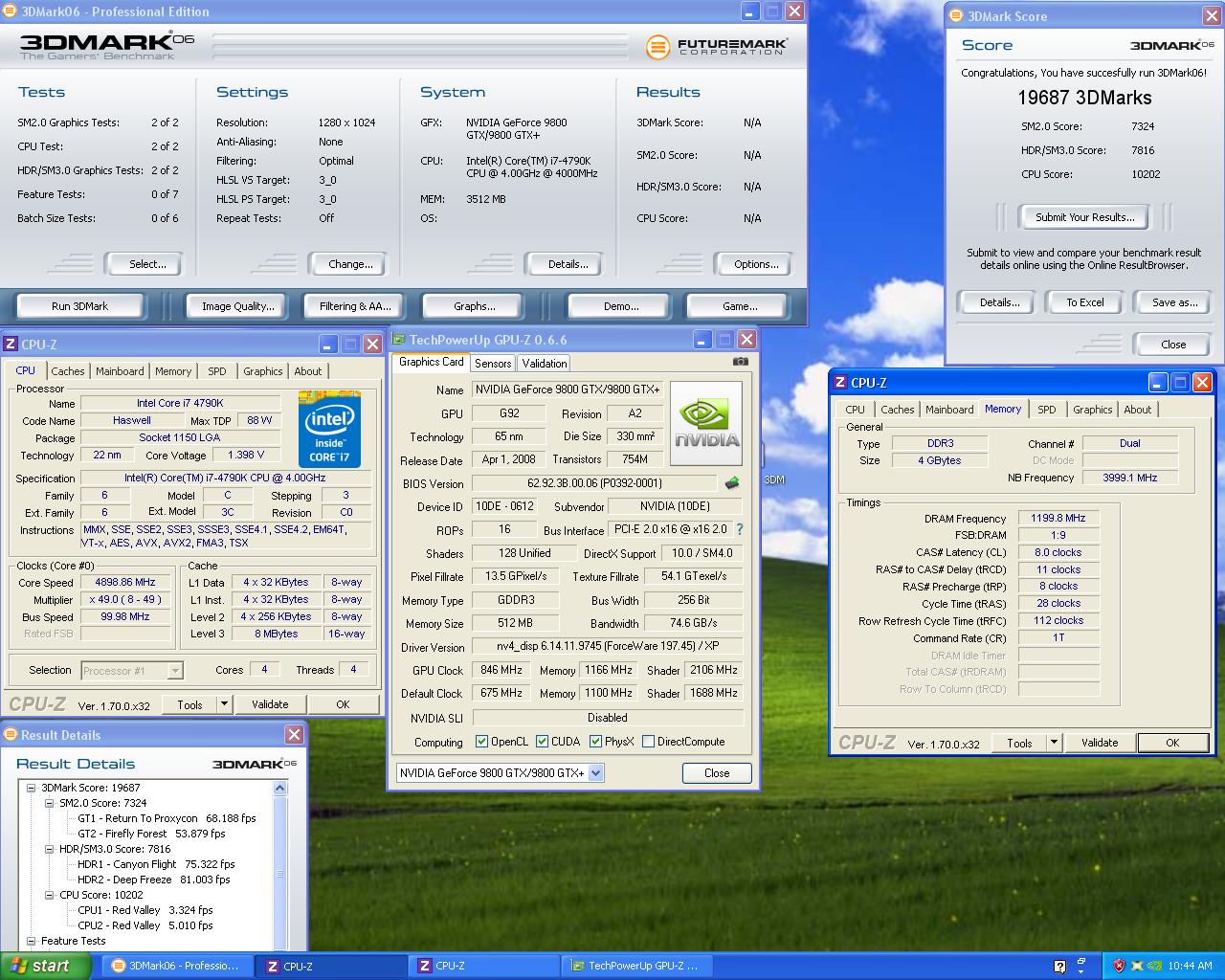Click the Change button under Settings
This screenshot has width=1225, height=980.
point(350,264)
